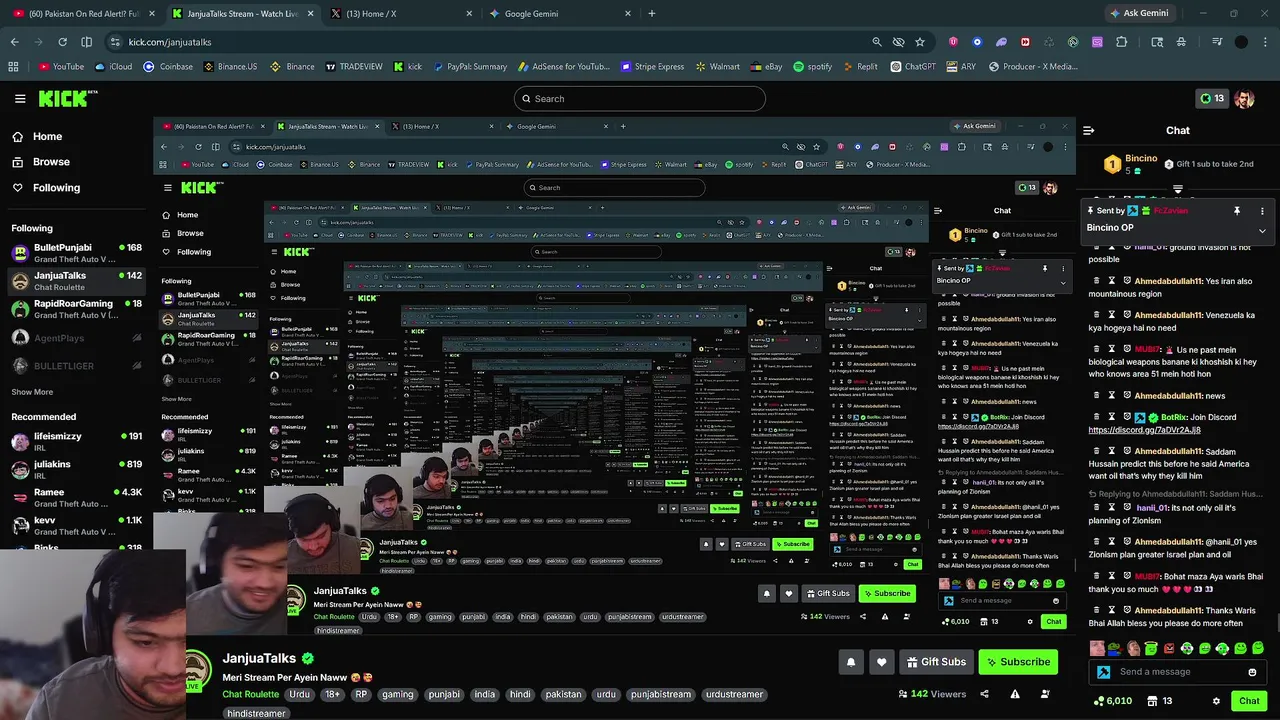Image resolution: width=1280 pixels, height=720 pixels.
Task: Click the Chrome reload page icon
Action: tap(62, 42)
